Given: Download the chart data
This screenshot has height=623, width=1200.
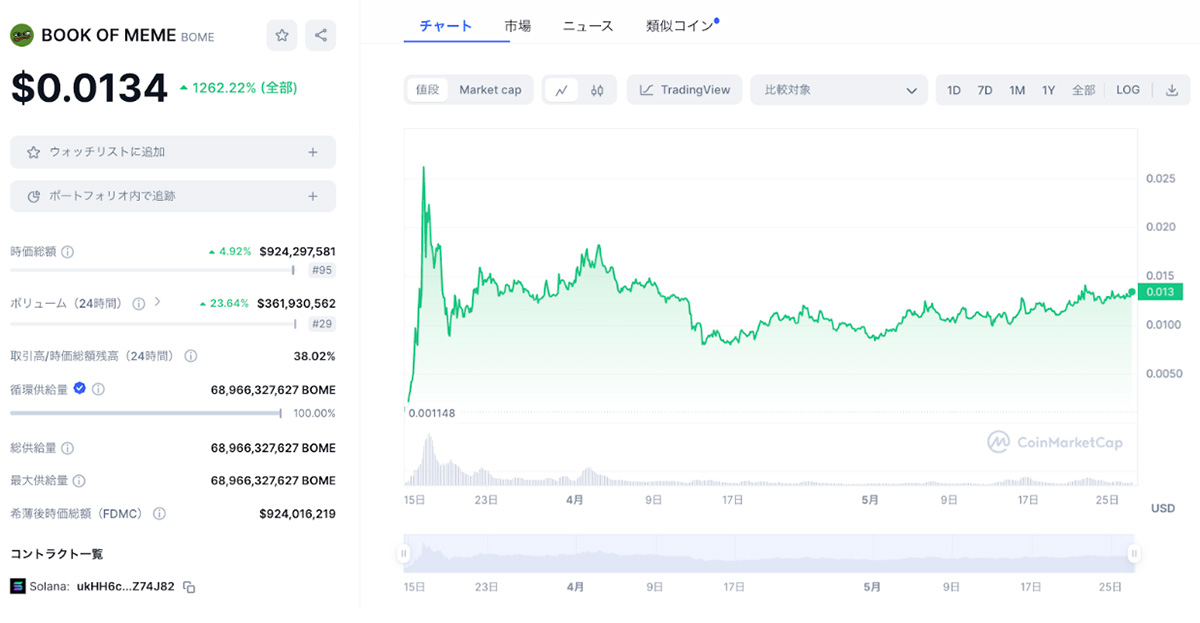Looking at the screenshot, I should pos(1172,90).
